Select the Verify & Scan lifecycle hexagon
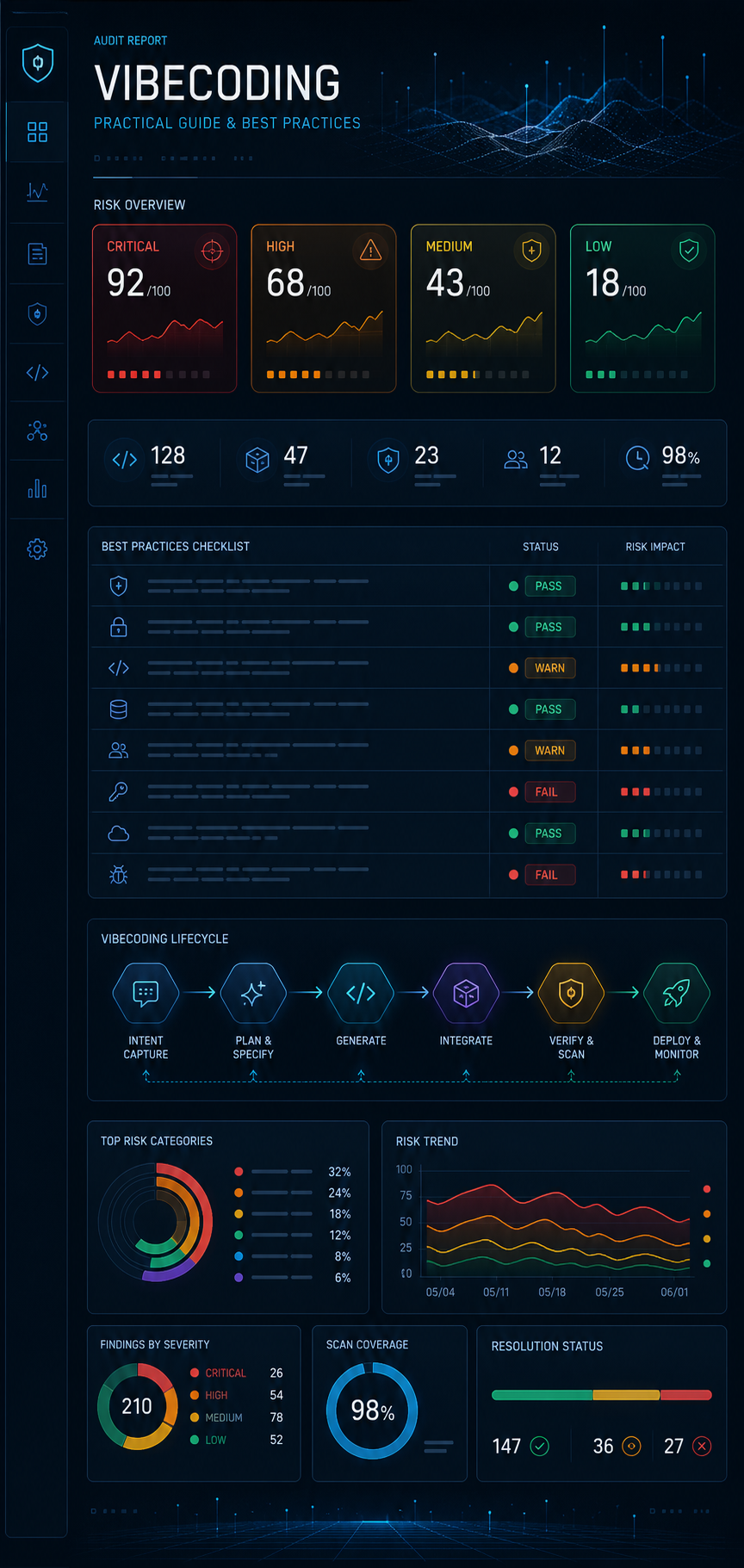The height and width of the screenshot is (1568, 744). click(x=571, y=993)
